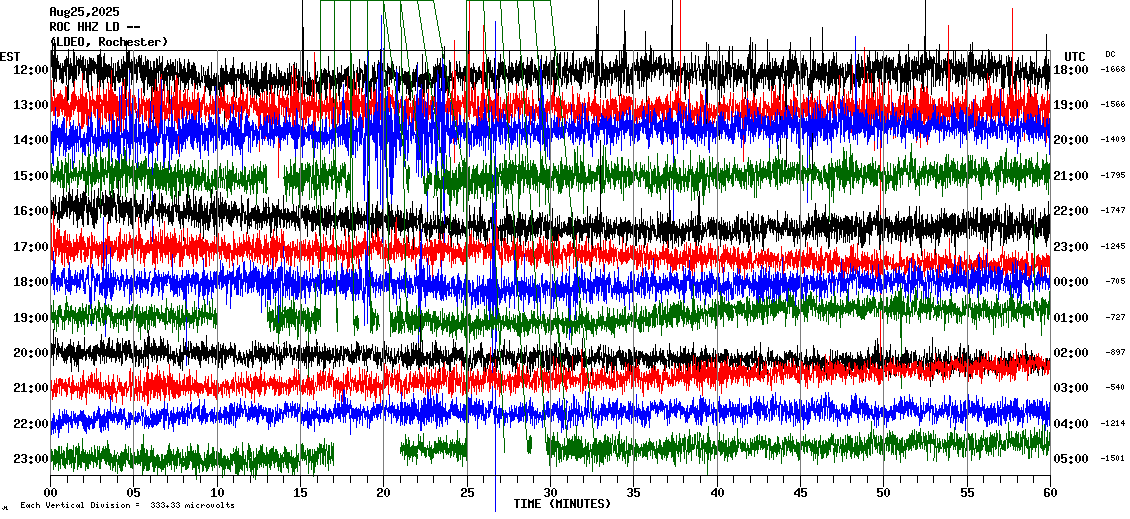The width and height of the screenshot is (1130, 519).
Task: Select the DC offset value -705
Action: pyautogui.click(x=1113, y=282)
